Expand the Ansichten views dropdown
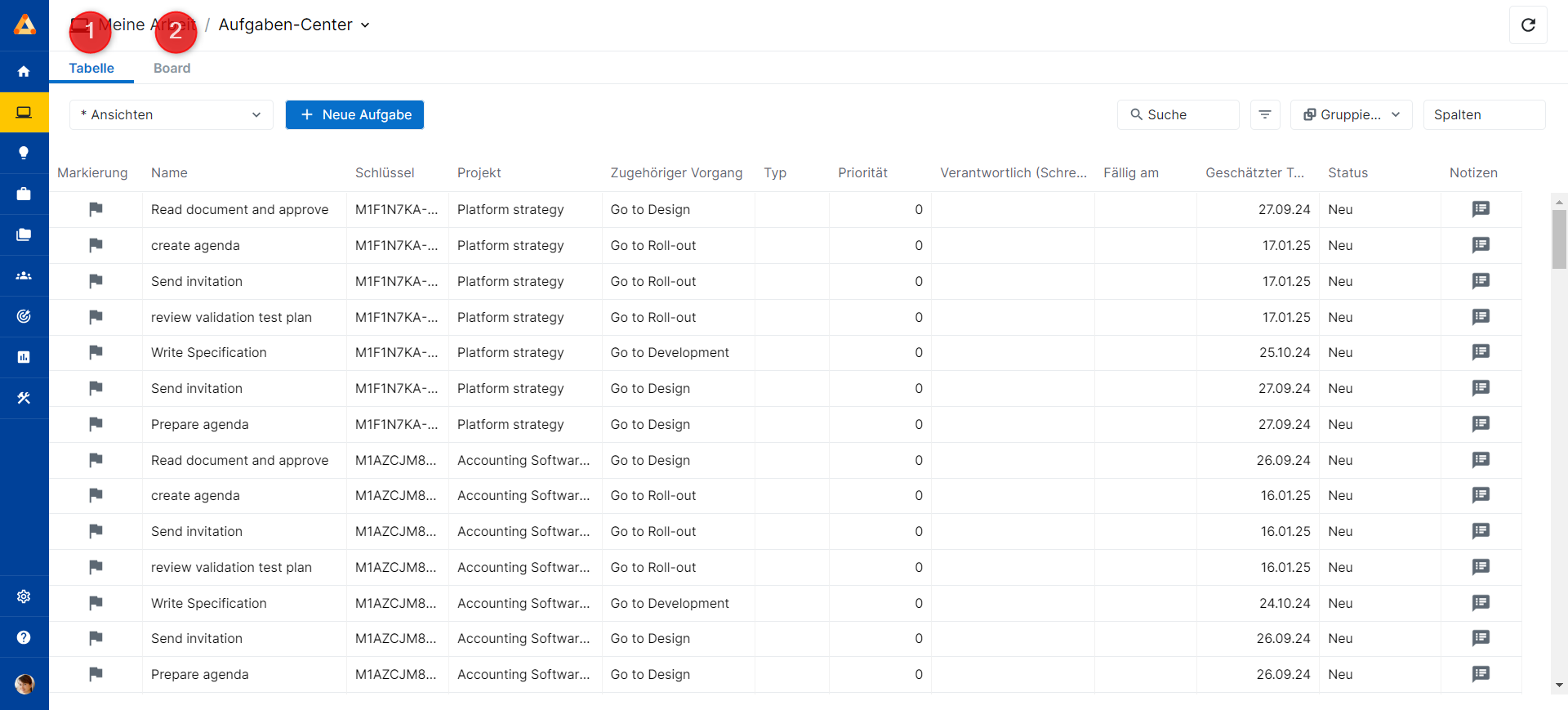 pos(171,114)
